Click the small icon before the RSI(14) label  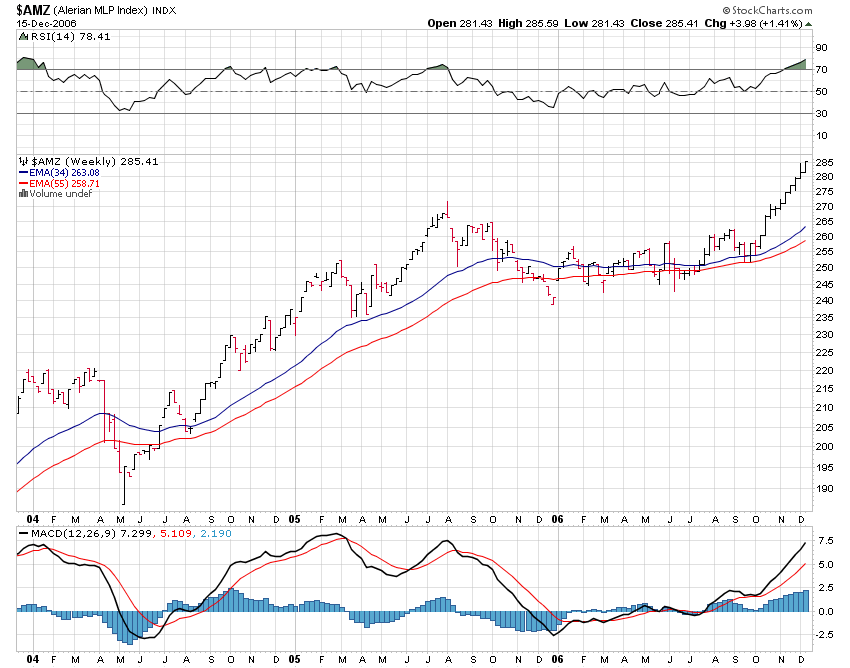[x=23, y=36]
